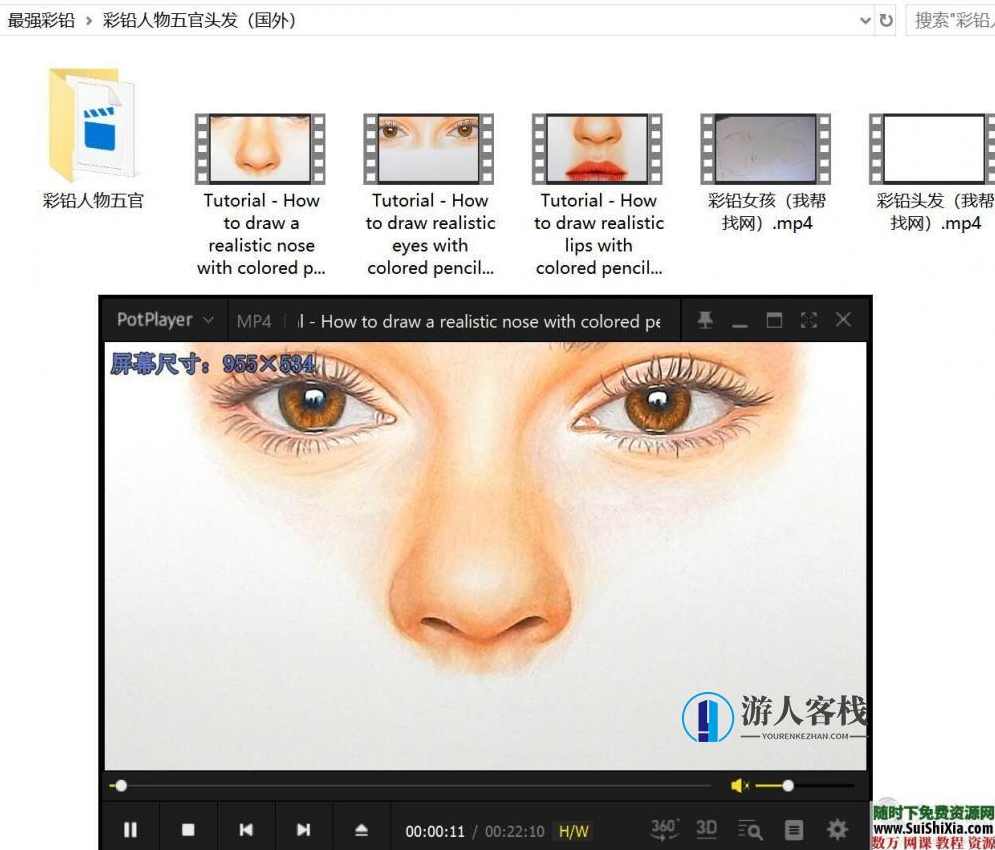Open the 彩铅女孩 video thumbnail
The image size is (995, 850).
765,148
